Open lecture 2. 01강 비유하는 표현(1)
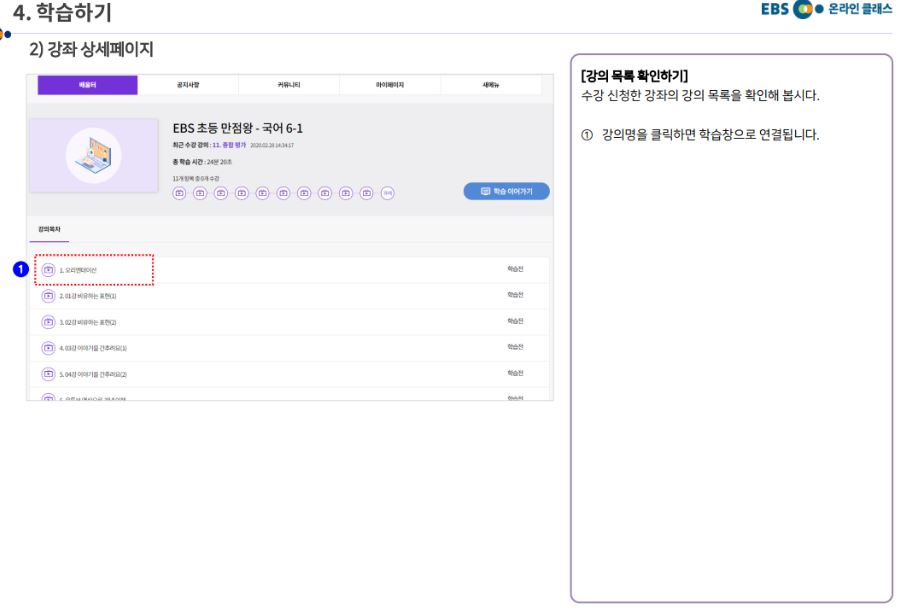The image size is (899, 609). tap(88, 296)
